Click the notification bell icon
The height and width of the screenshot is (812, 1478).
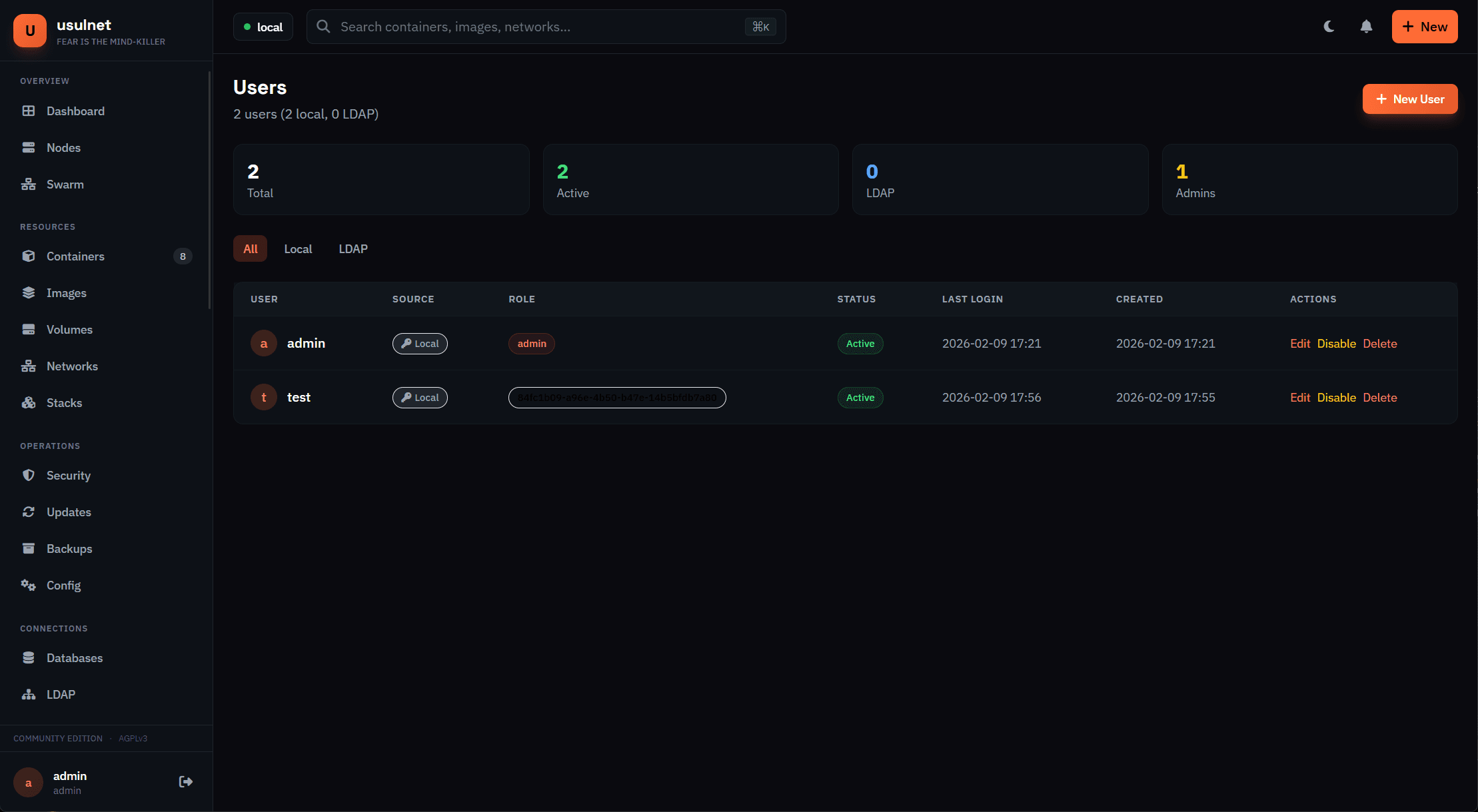click(1366, 27)
